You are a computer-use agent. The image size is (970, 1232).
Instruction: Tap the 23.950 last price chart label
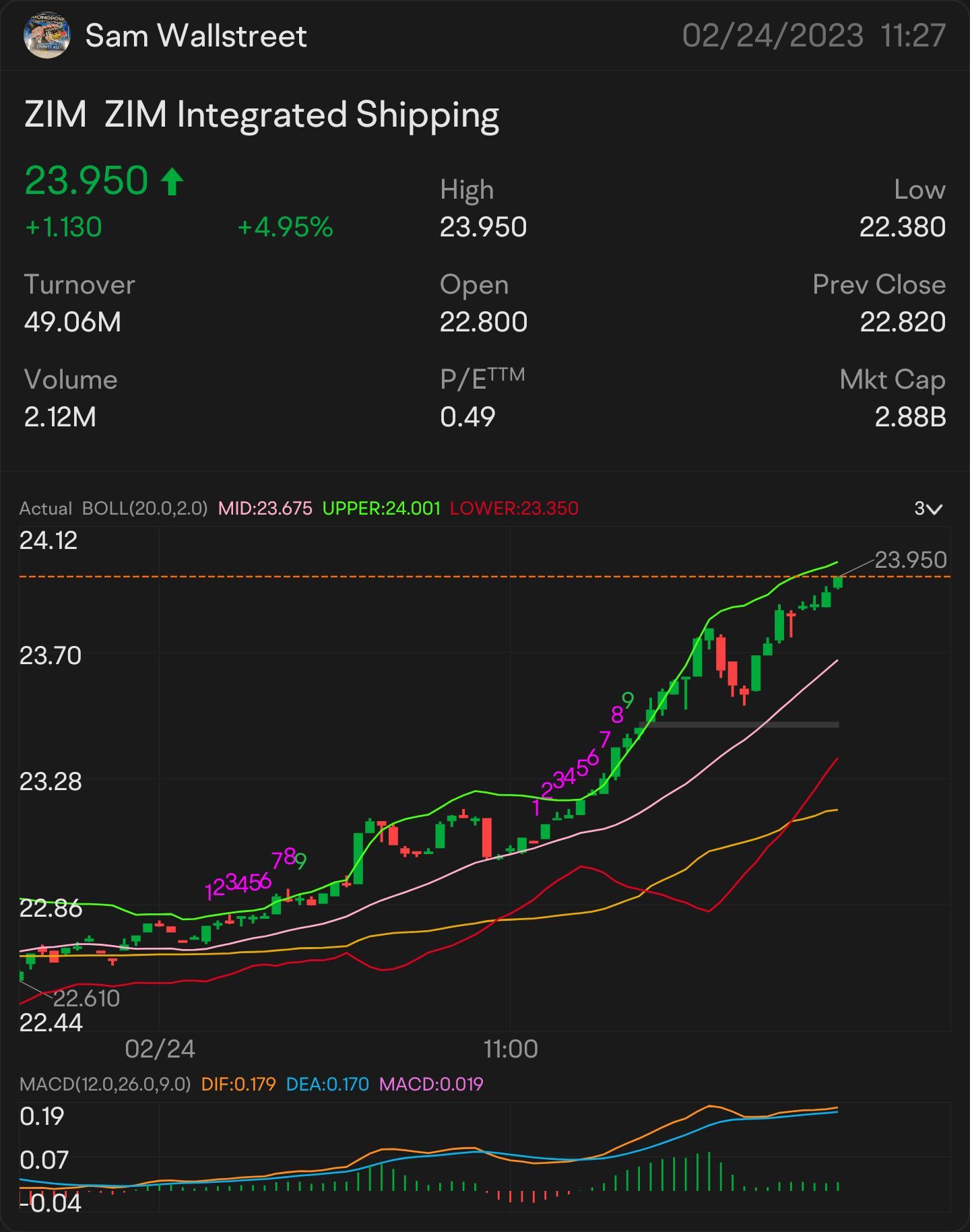(x=911, y=560)
